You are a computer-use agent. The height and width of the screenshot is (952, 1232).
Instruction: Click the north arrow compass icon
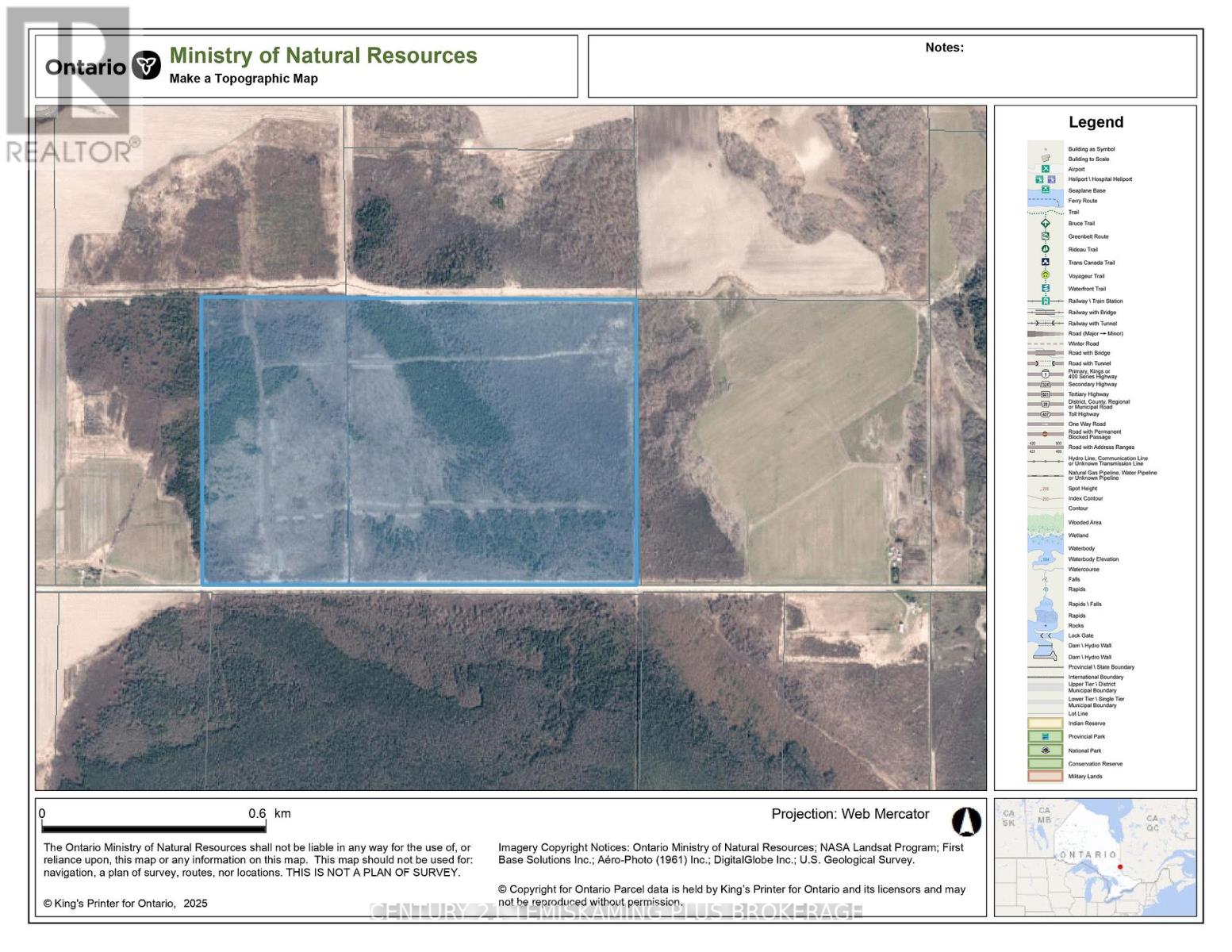tap(965, 822)
